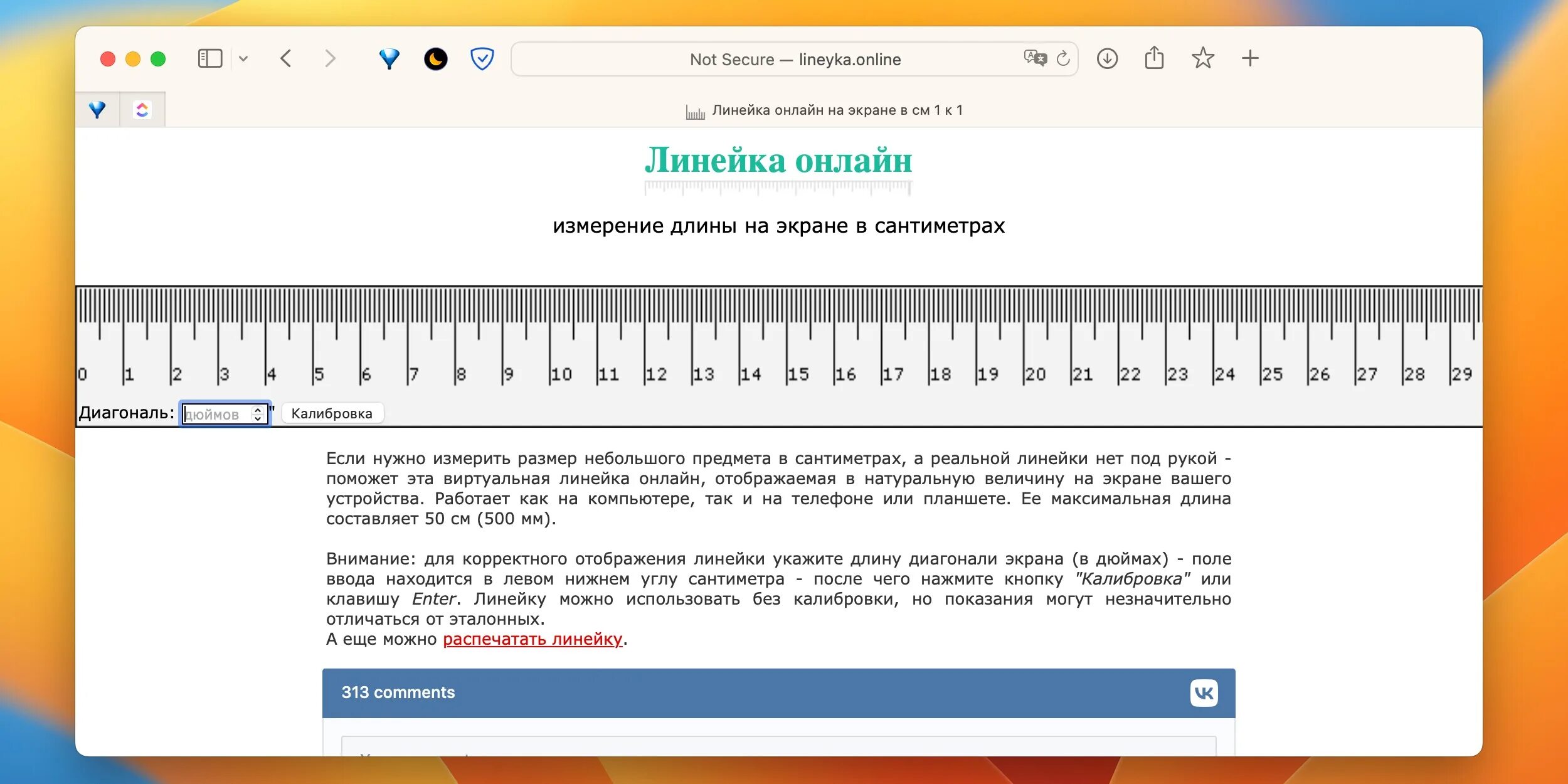Expand the sidebar options dropdown arrow
Image resolution: width=1568 pixels, height=784 pixels.
pos(243,59)
